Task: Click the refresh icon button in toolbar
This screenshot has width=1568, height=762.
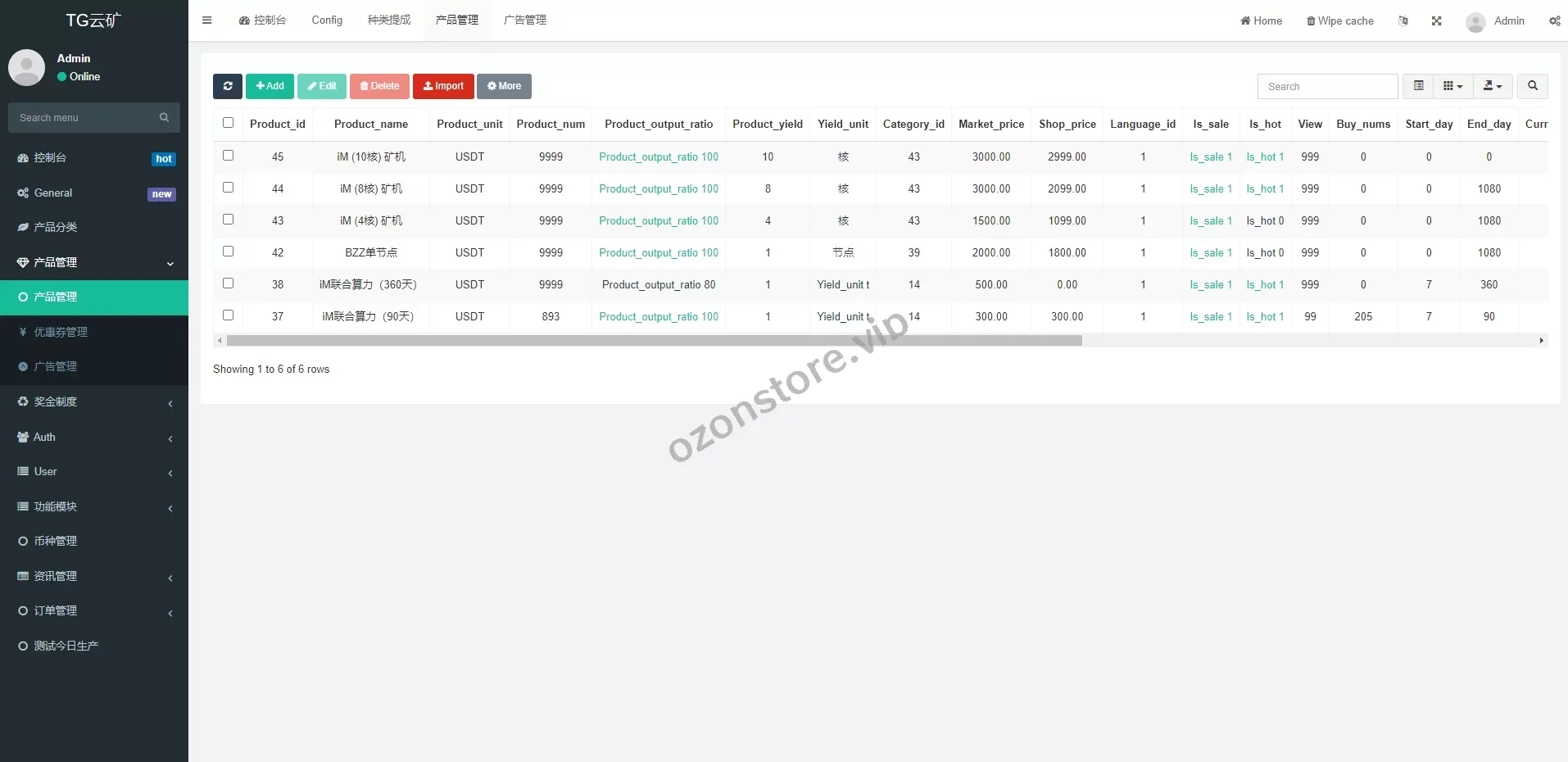Action: click(x=227, y=86)
